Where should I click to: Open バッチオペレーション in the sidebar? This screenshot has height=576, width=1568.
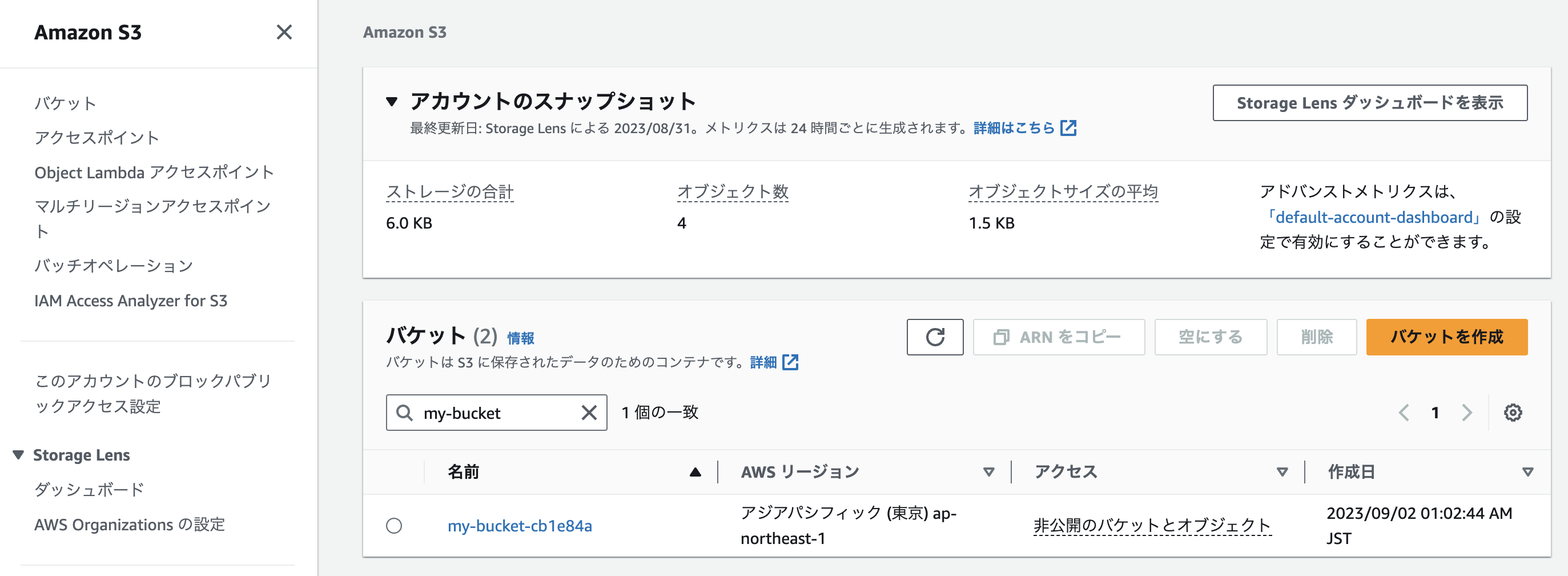pyautogui.click(x=114, y=266)
